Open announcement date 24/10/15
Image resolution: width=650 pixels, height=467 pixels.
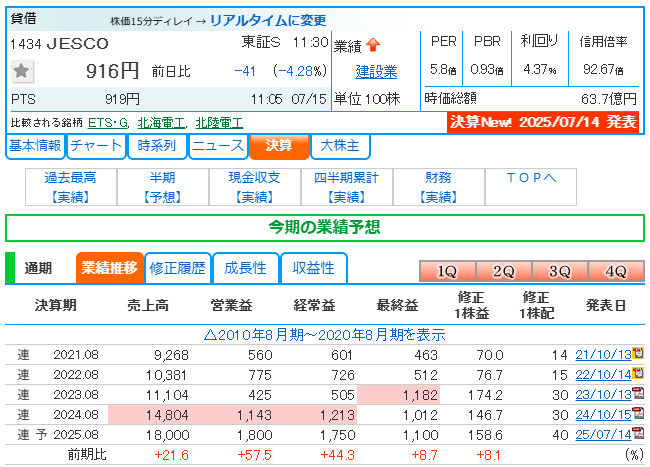click(x=603, y=415)
